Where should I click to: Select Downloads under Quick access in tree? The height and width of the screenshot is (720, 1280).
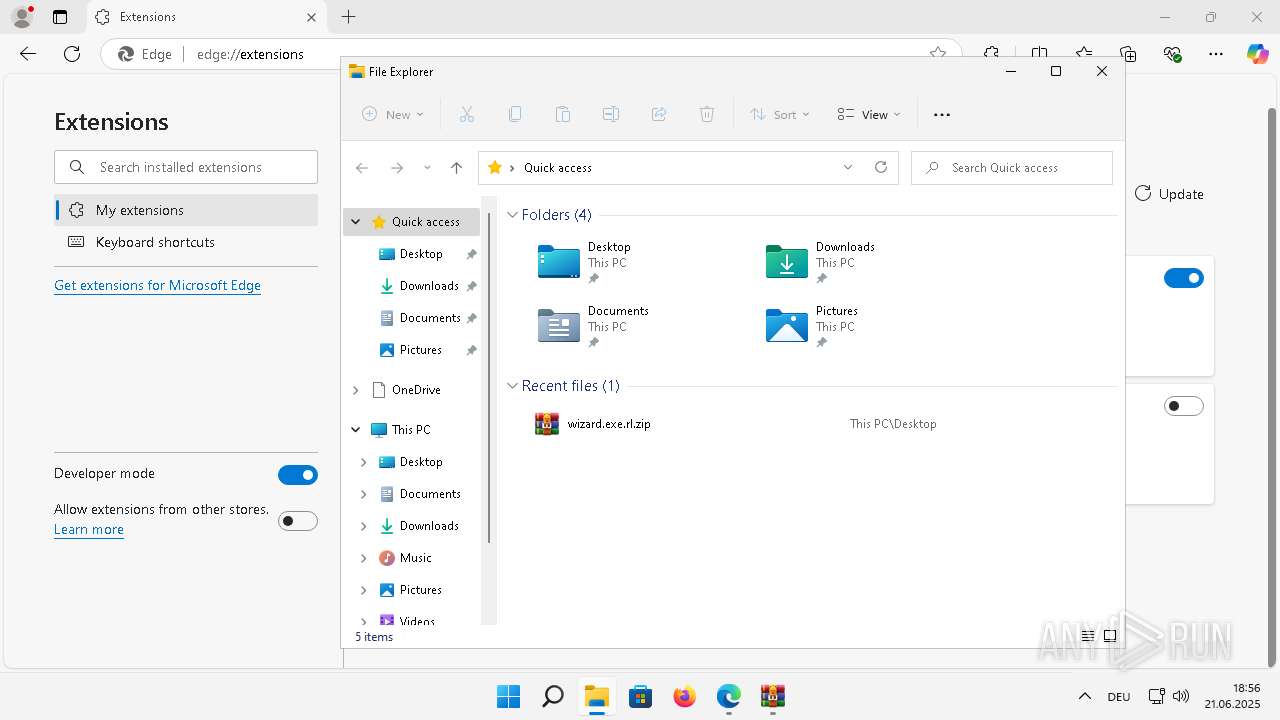point(429,286)
